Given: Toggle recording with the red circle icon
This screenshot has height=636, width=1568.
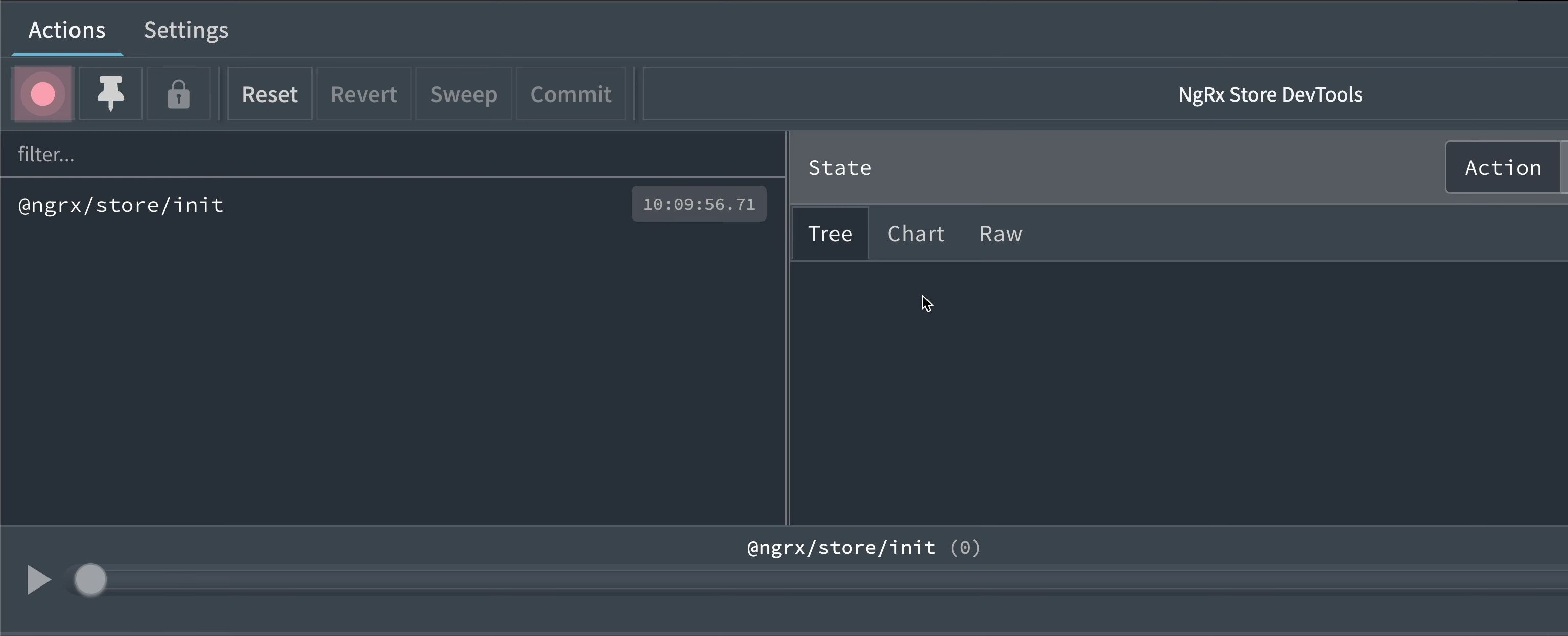Looking at the screenshot, I should click(x=41, y=93).
